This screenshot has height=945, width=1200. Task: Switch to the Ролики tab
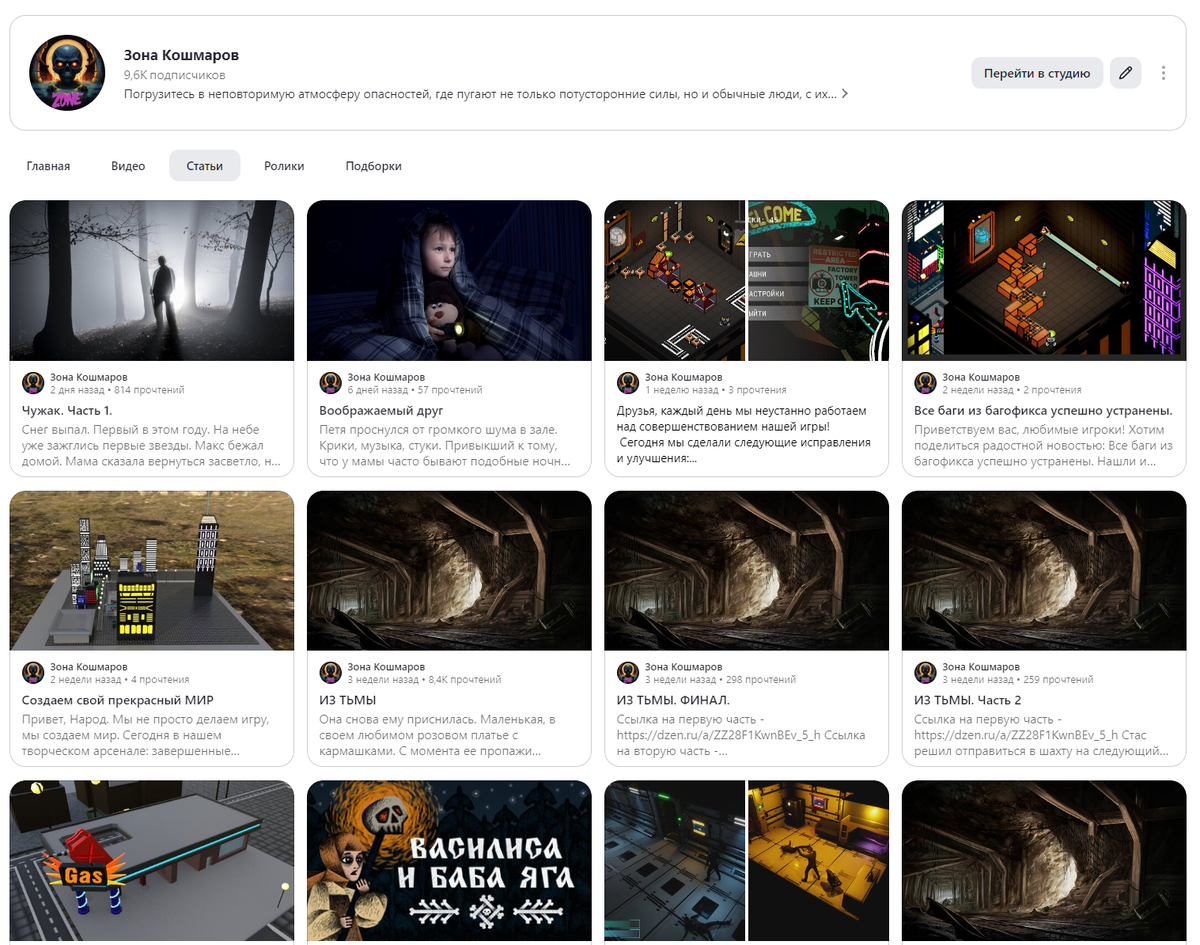[x=284, y=166]
